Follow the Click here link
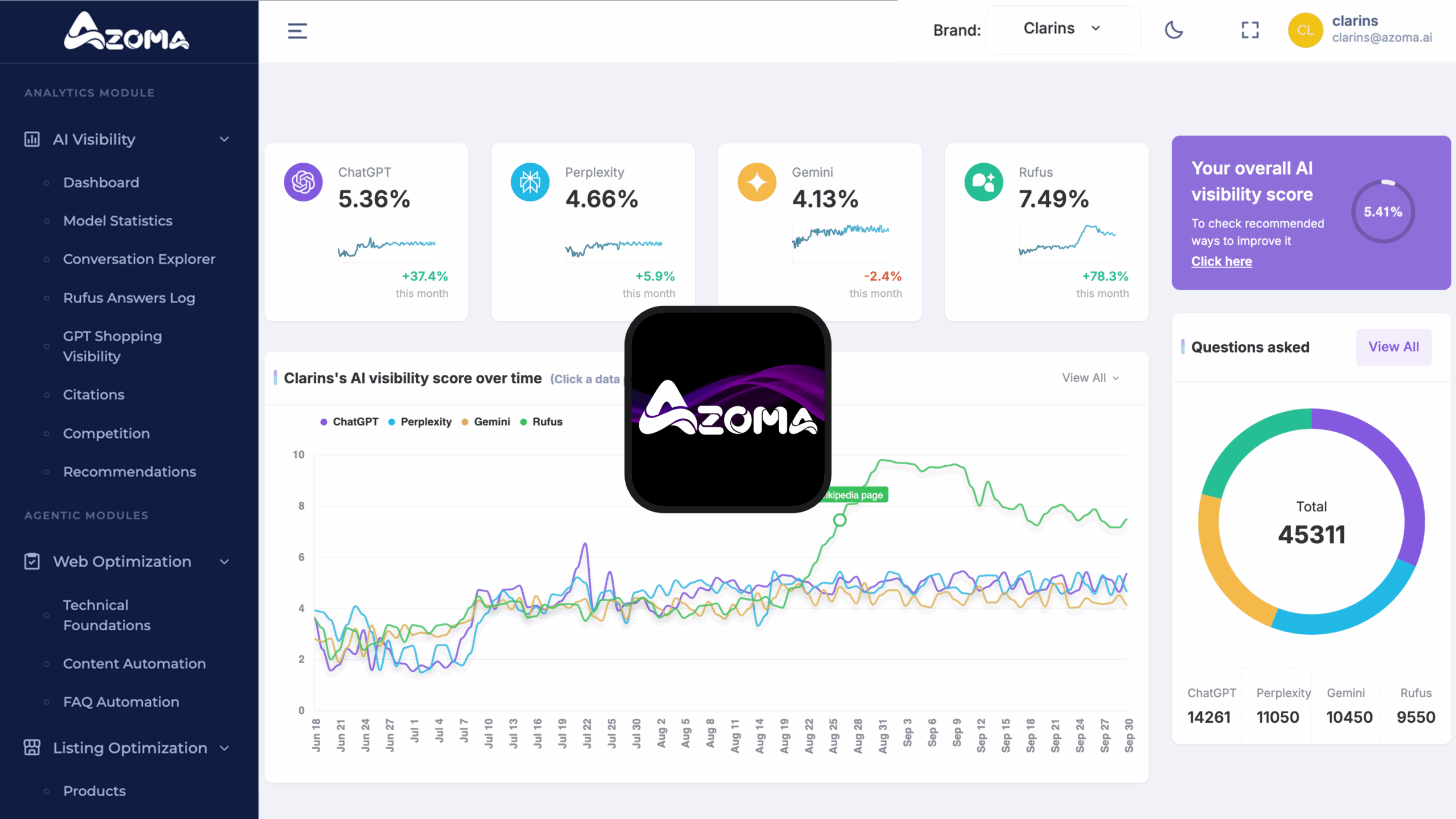This screenshot has width=1456, height=819. (1221, 261)
